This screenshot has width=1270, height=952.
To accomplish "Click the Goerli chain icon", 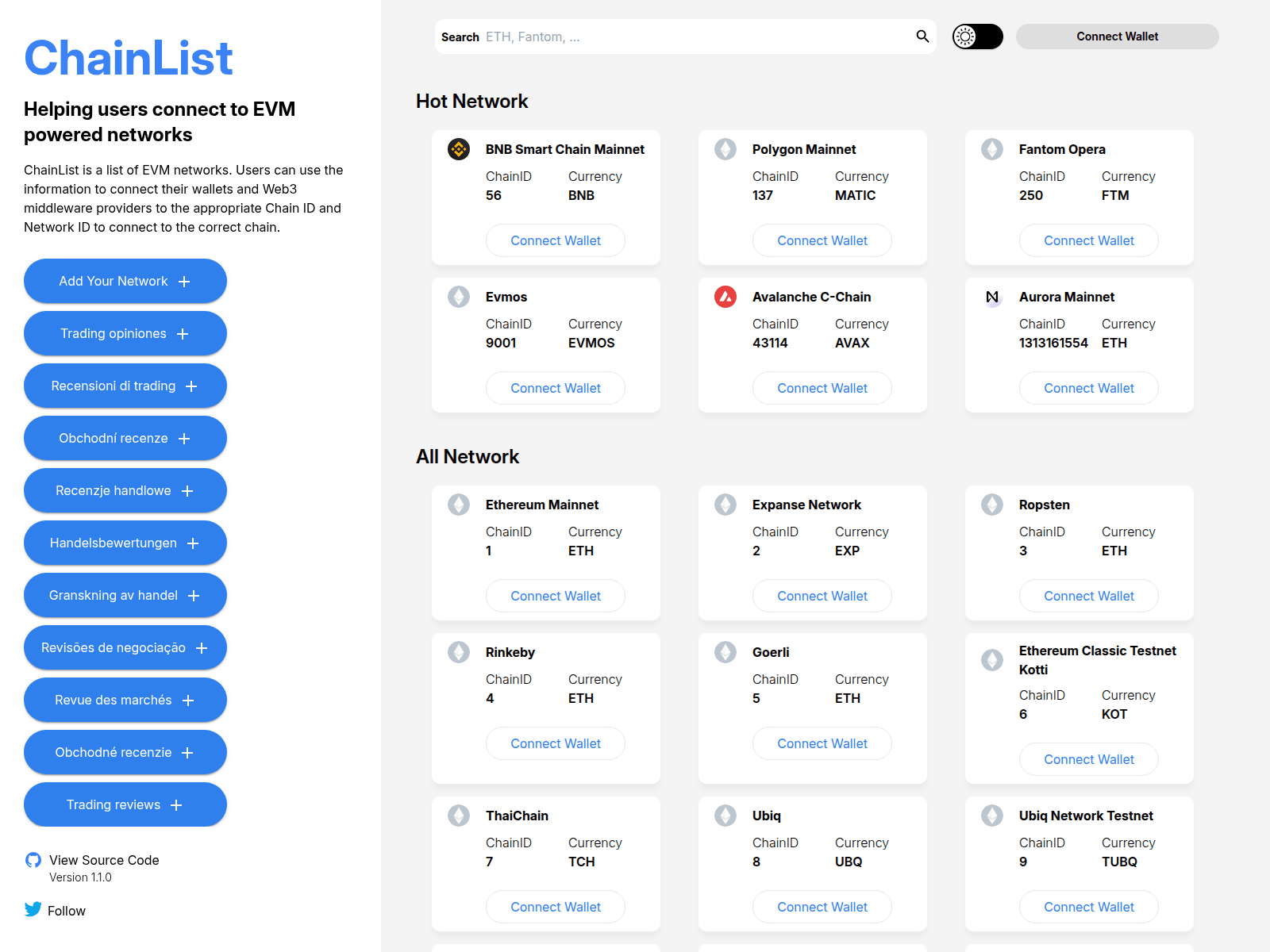I will point(725,652).
